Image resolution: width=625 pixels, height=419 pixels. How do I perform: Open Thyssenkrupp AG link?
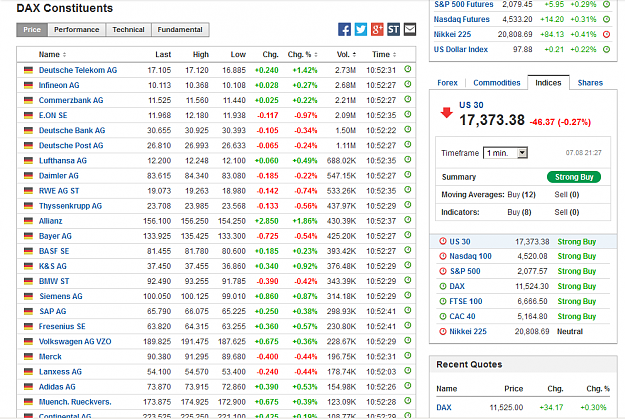(70, 206)
